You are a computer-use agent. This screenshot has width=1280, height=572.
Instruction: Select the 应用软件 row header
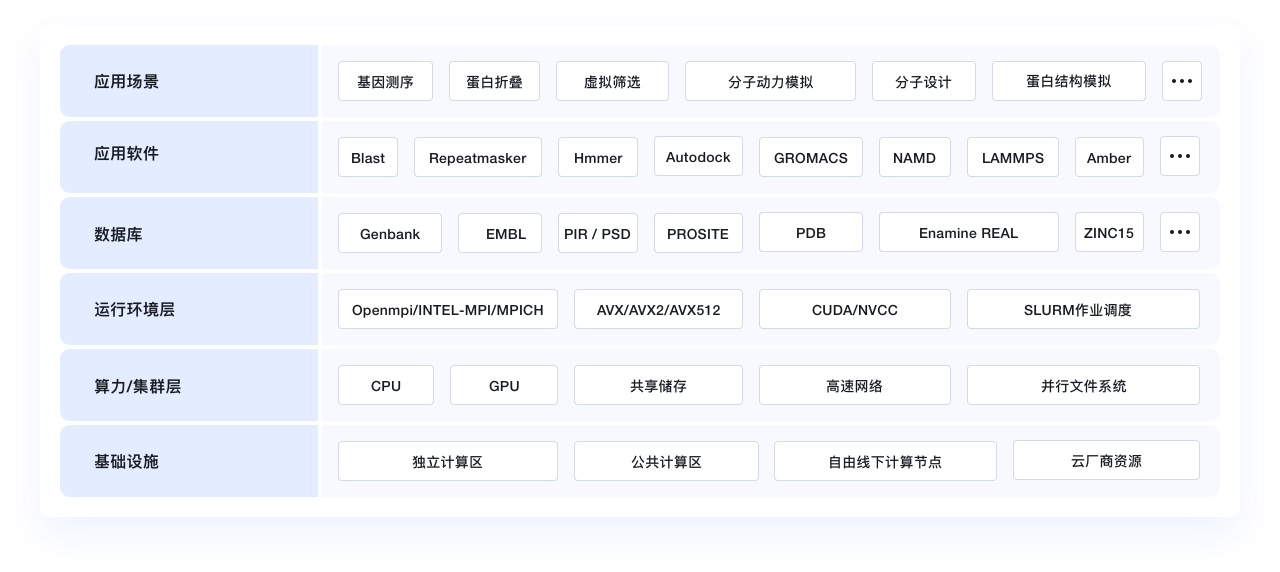189,157
